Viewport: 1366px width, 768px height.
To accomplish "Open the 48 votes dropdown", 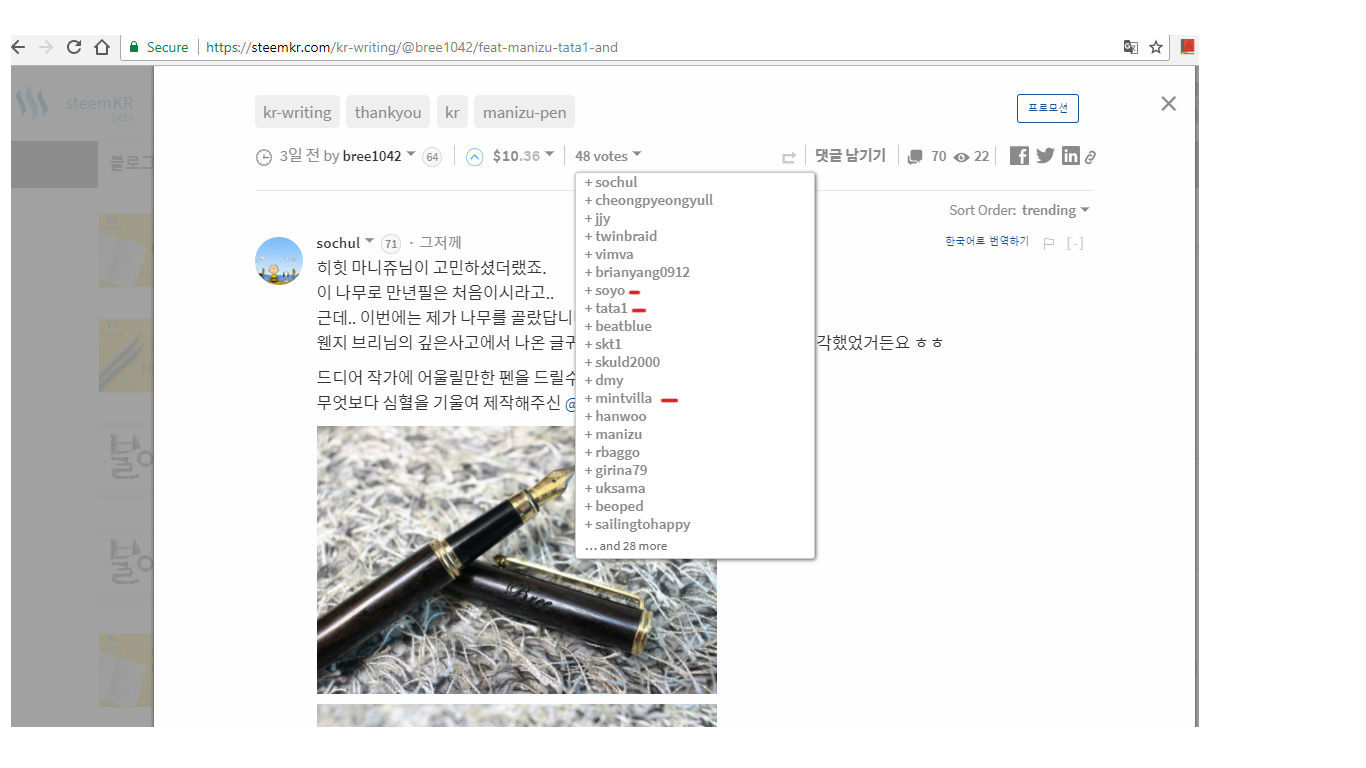I will coord(607,155).
